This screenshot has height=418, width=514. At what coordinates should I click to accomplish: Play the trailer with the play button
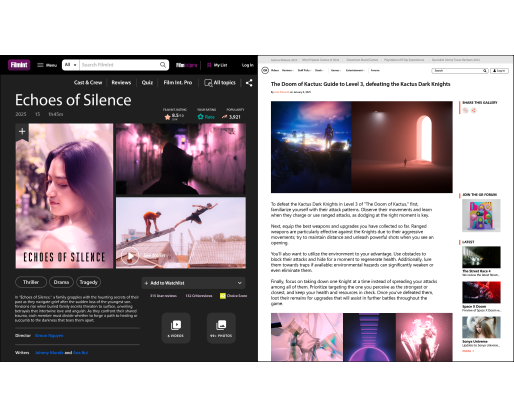[130, 256]
